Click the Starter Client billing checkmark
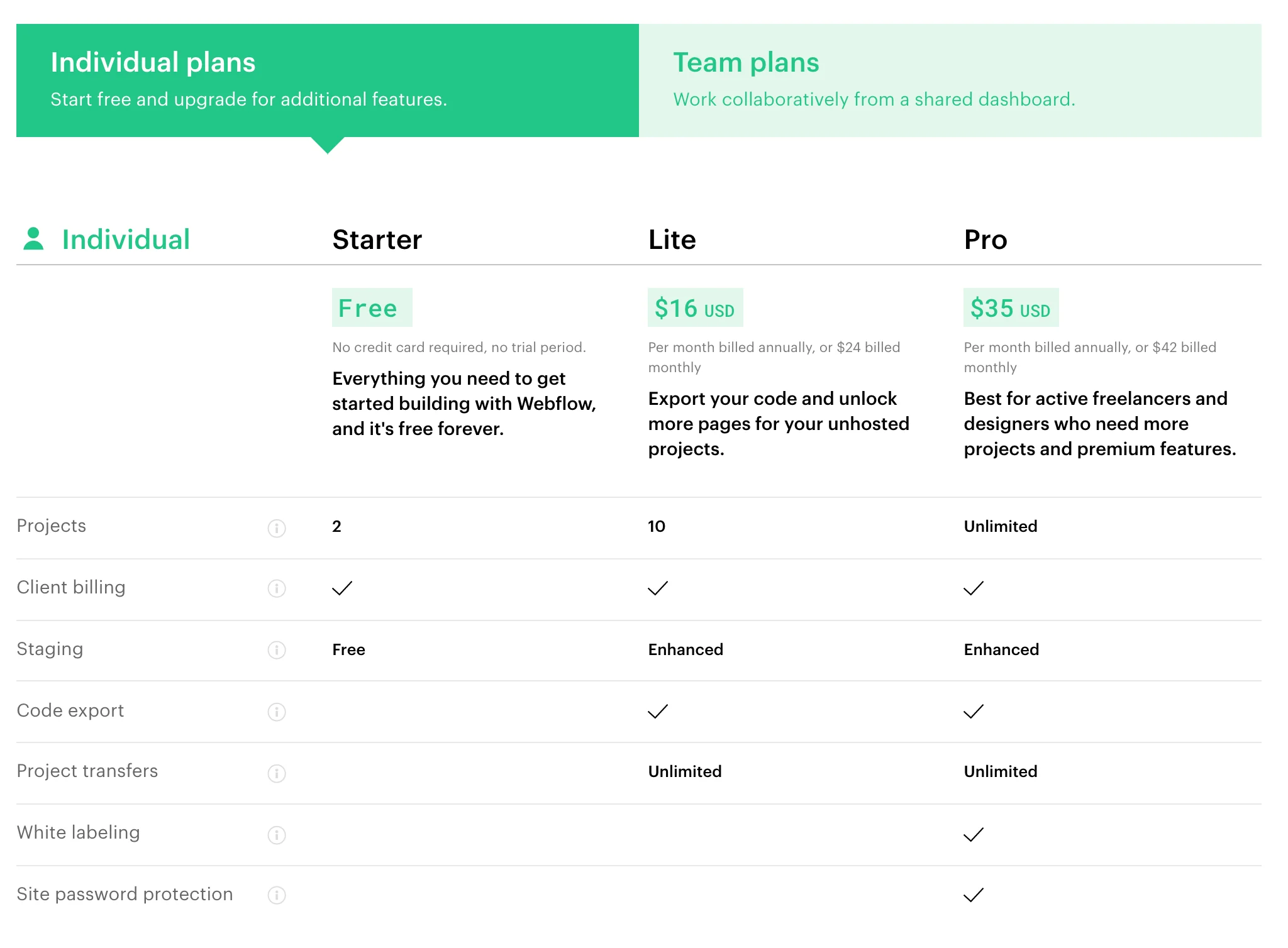The height and width of the screenshot is (948, 1288). (342, 588)
